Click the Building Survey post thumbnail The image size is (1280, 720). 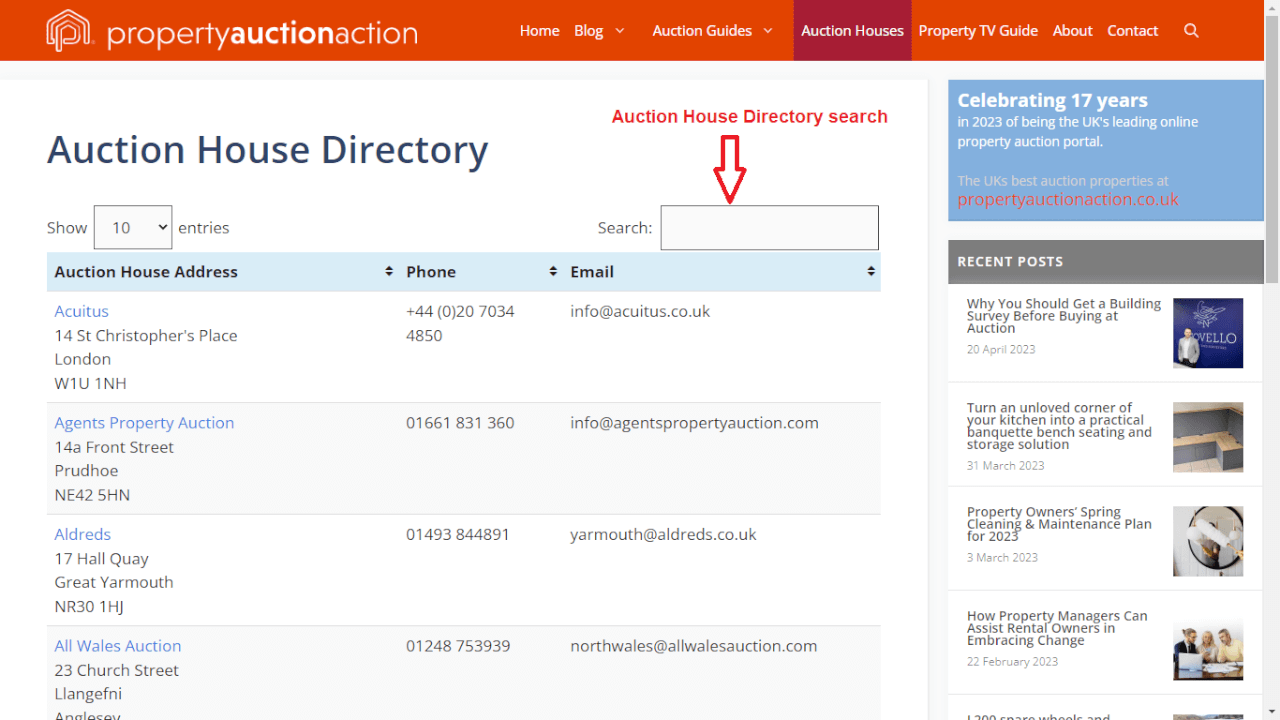click(x=1208, y=333)
